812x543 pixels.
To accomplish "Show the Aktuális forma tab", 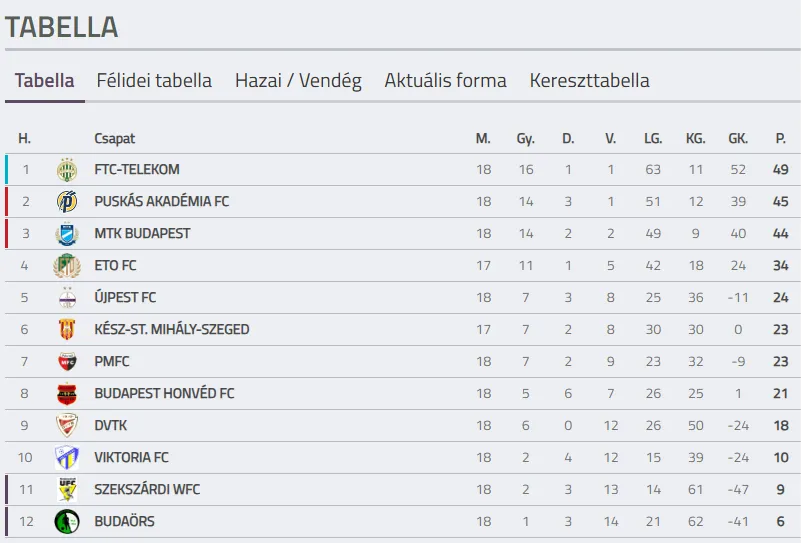I will point(445,81).
